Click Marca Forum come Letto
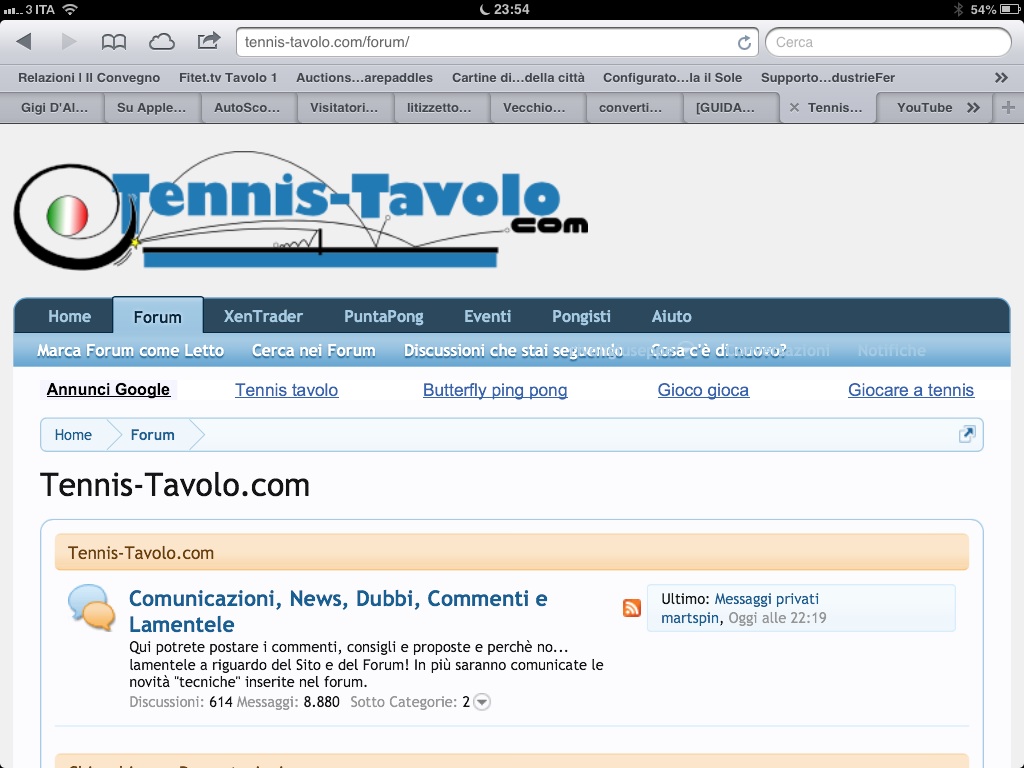Screen dimensions: 1024x768 tap(131, 351)
